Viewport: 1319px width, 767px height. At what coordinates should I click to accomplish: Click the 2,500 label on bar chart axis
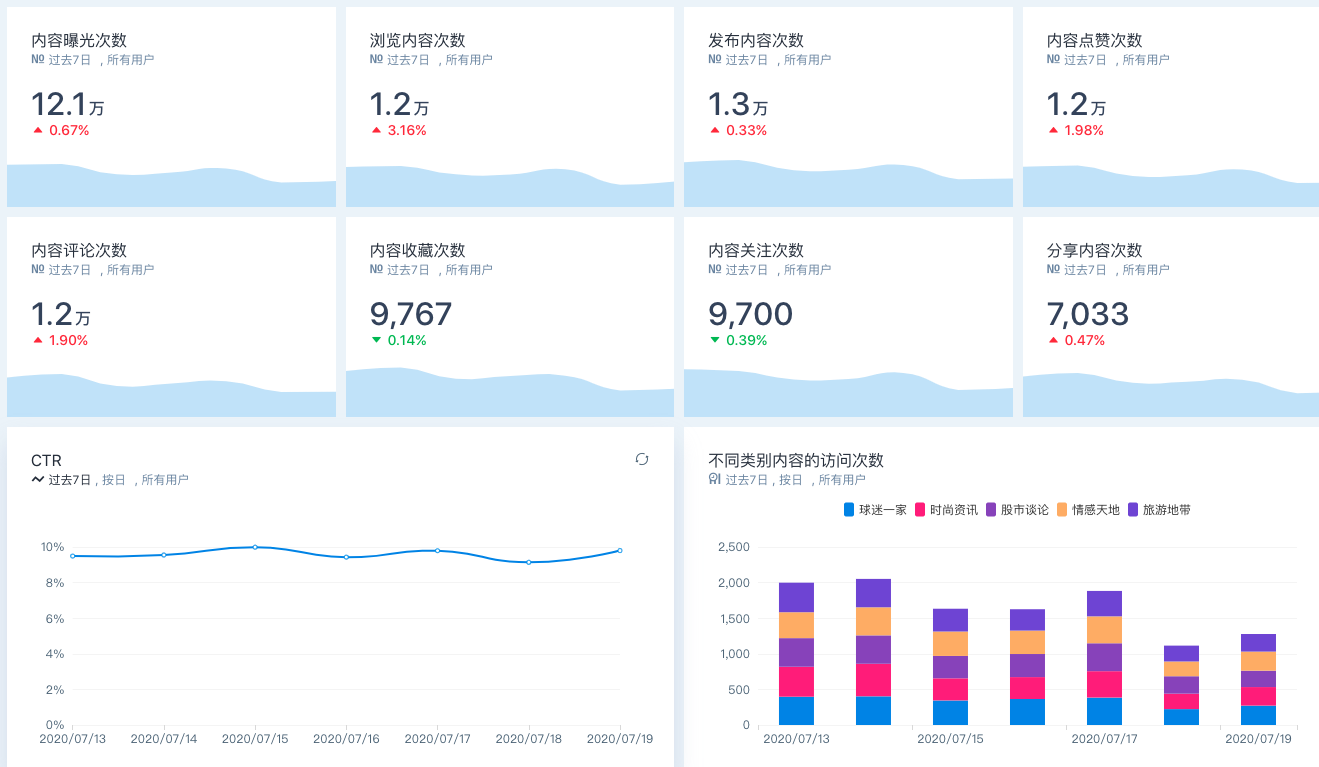pyautogui.click(x=734, y=547)
